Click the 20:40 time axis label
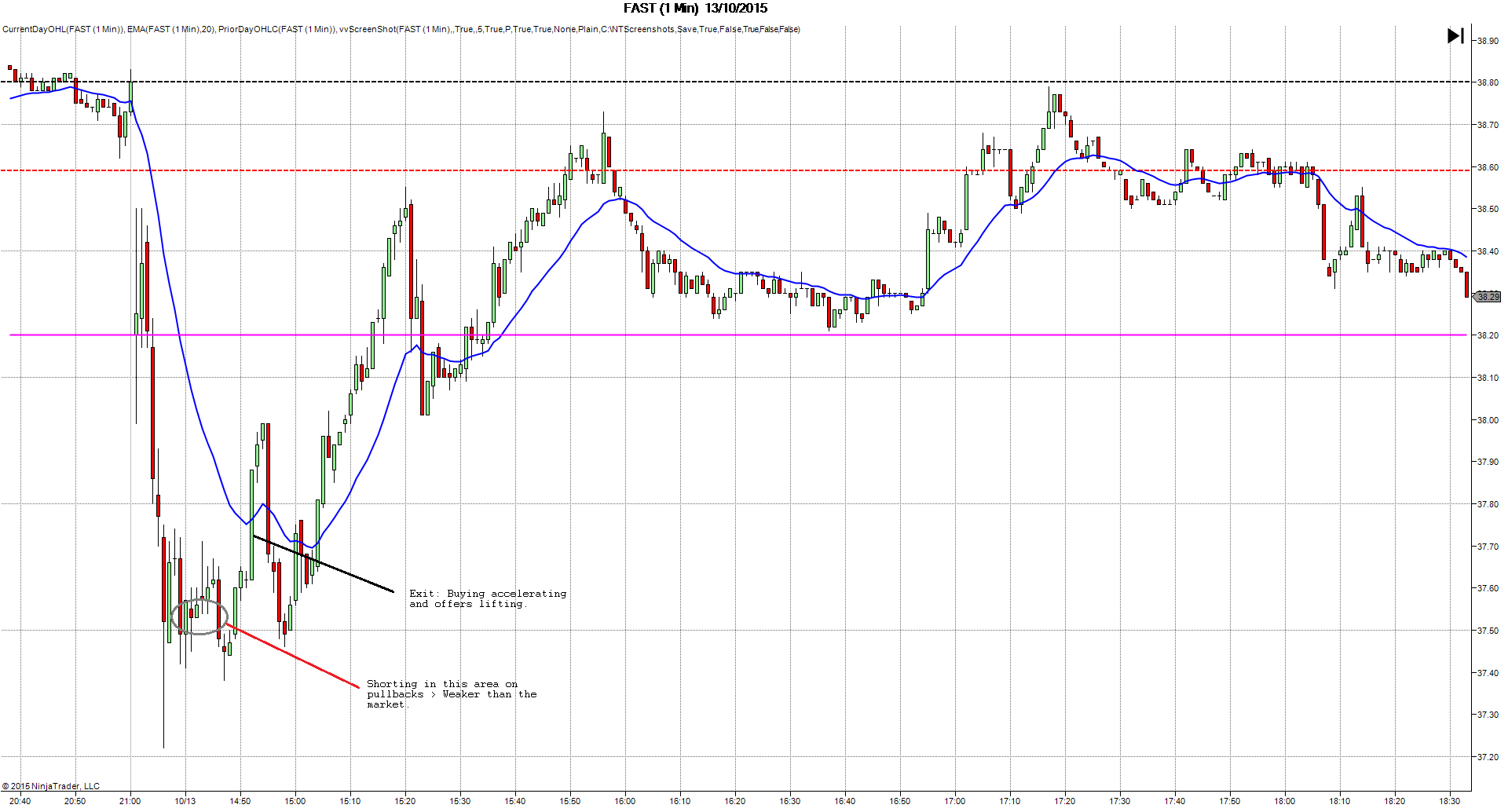1508x812 pixels. [x=20, y=802]
